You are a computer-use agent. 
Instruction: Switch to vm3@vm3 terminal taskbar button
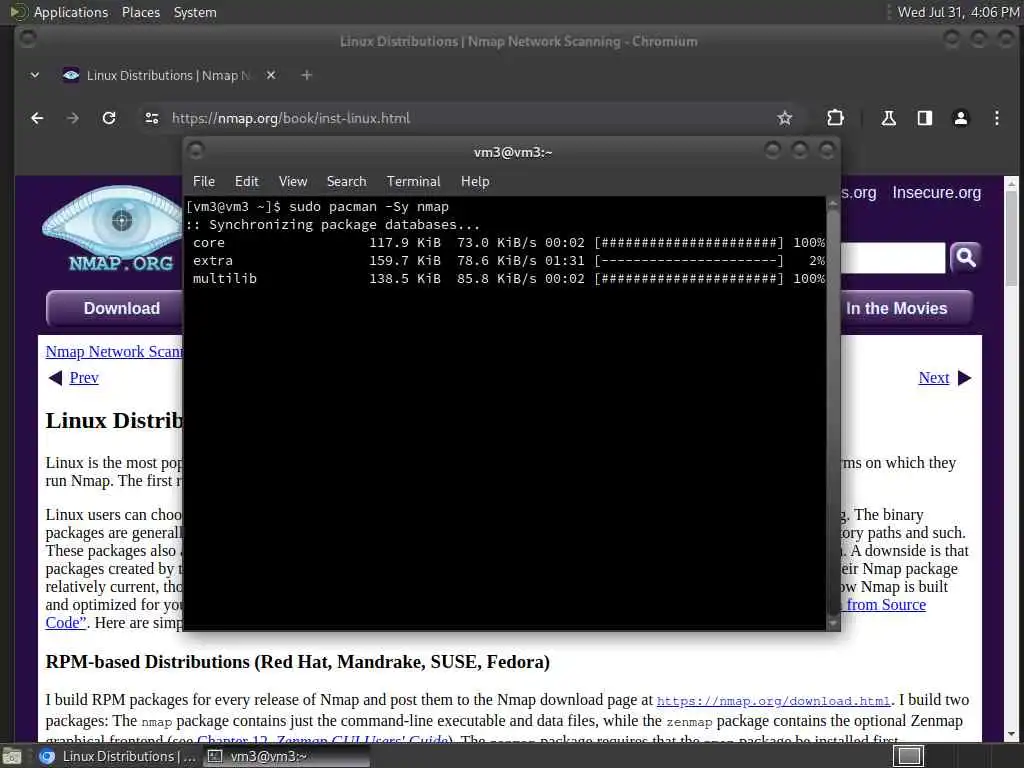point(286,757)
